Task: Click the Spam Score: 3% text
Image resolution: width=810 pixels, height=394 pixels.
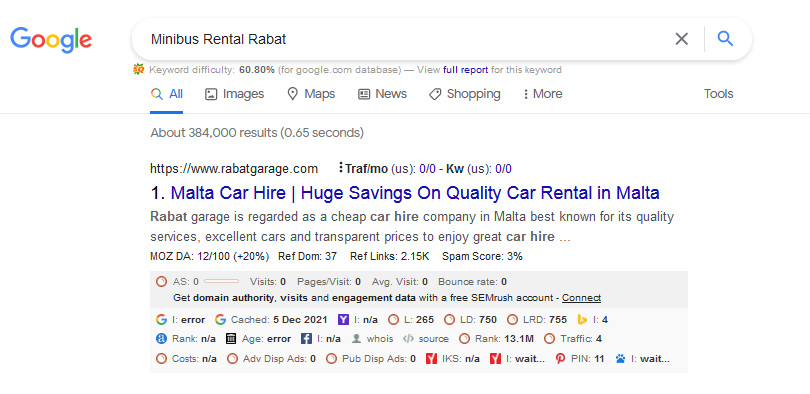Action: [482, 257]
